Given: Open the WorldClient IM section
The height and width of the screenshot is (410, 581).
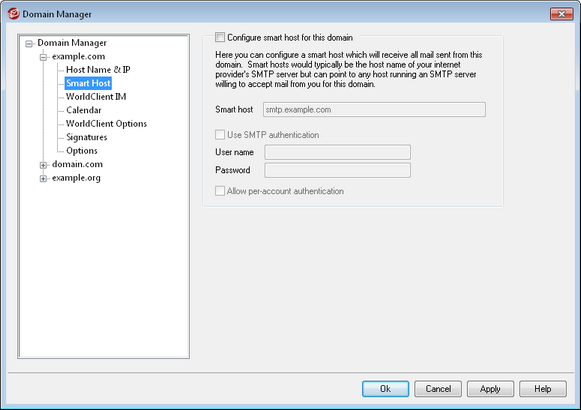Looking at the screenshot, I should [x=96, y=97].
